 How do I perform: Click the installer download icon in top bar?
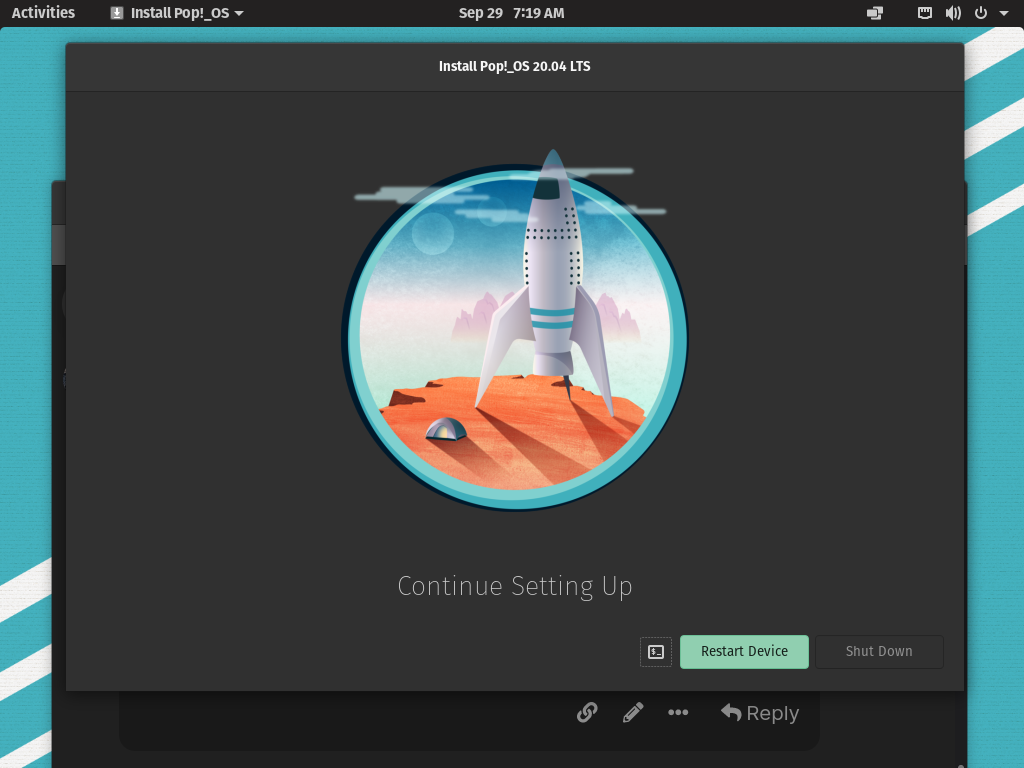coord(117,13)
